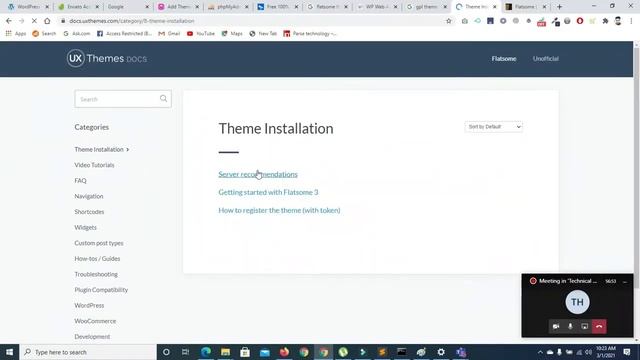
Task: Open the YouTube bookmark
Action: click(200, 33)
